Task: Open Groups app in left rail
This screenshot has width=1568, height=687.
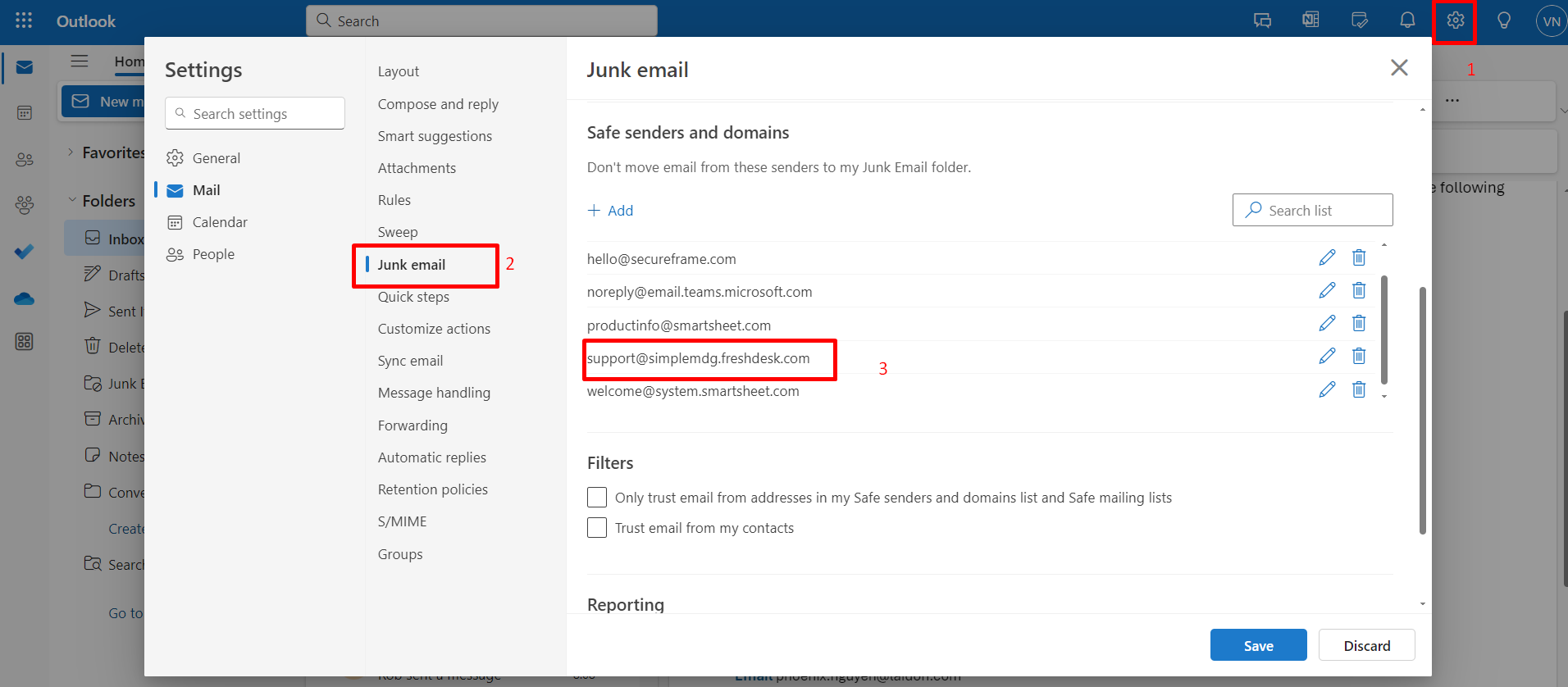Action: pos(25,205)
